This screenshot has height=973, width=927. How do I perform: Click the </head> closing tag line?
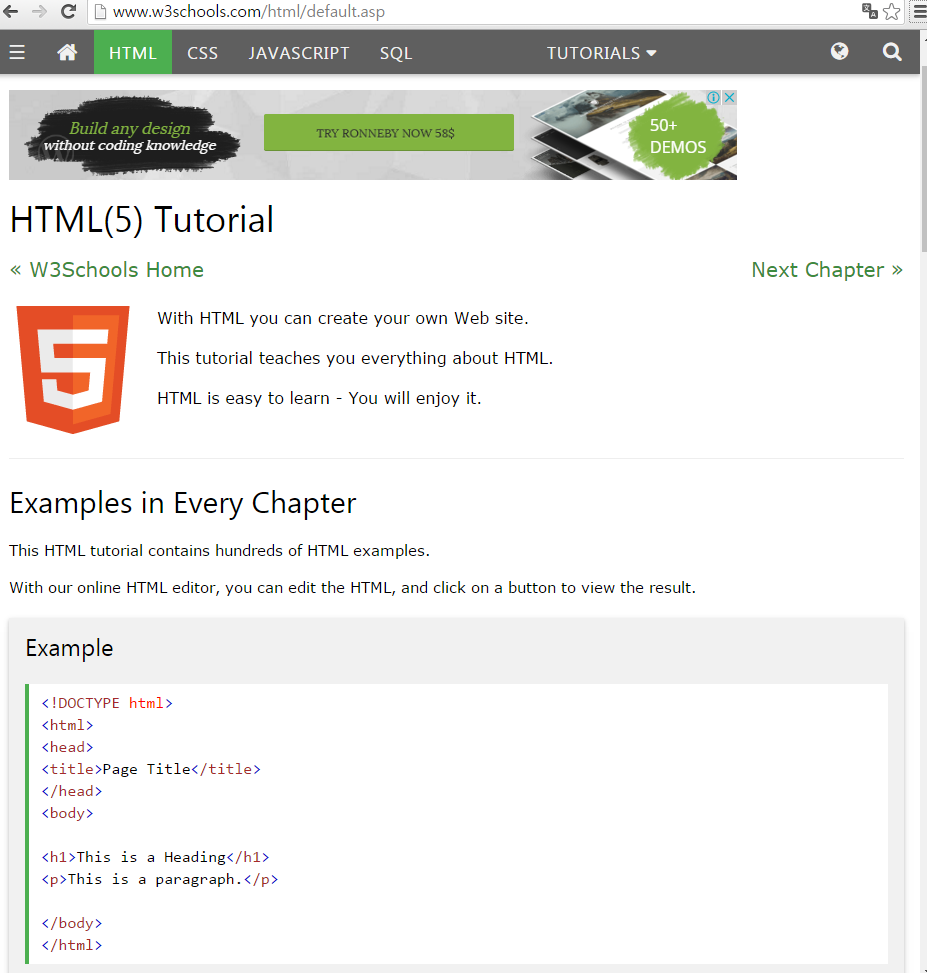[71, 791]
